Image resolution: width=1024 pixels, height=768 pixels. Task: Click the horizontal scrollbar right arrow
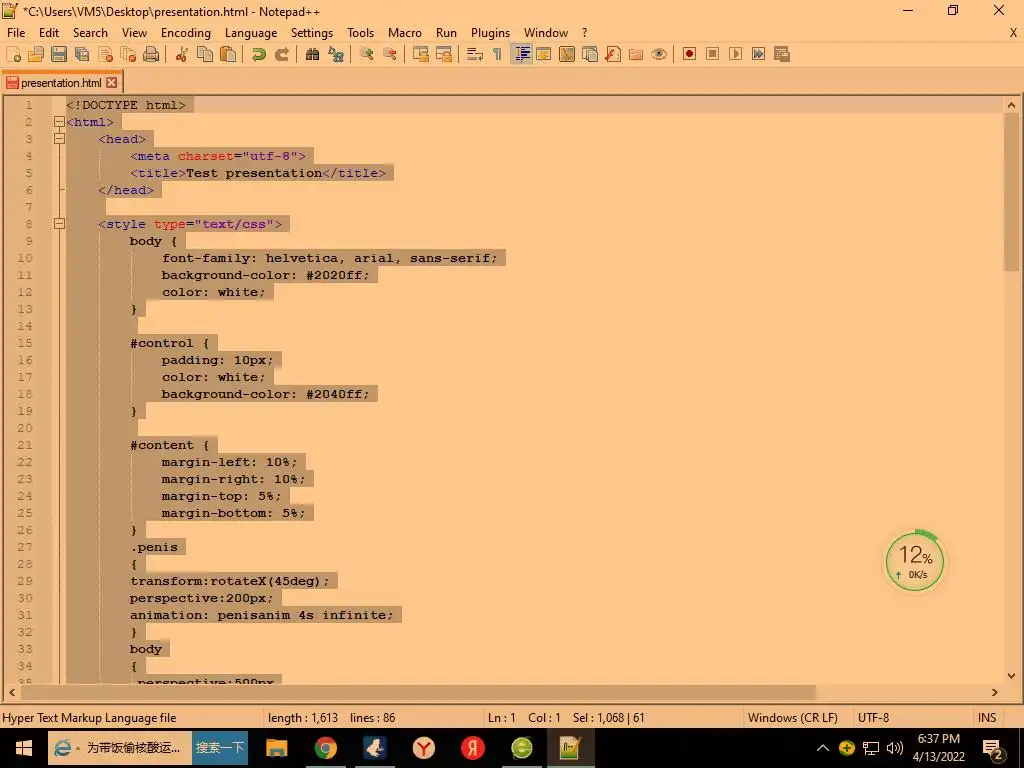(995, 692)
